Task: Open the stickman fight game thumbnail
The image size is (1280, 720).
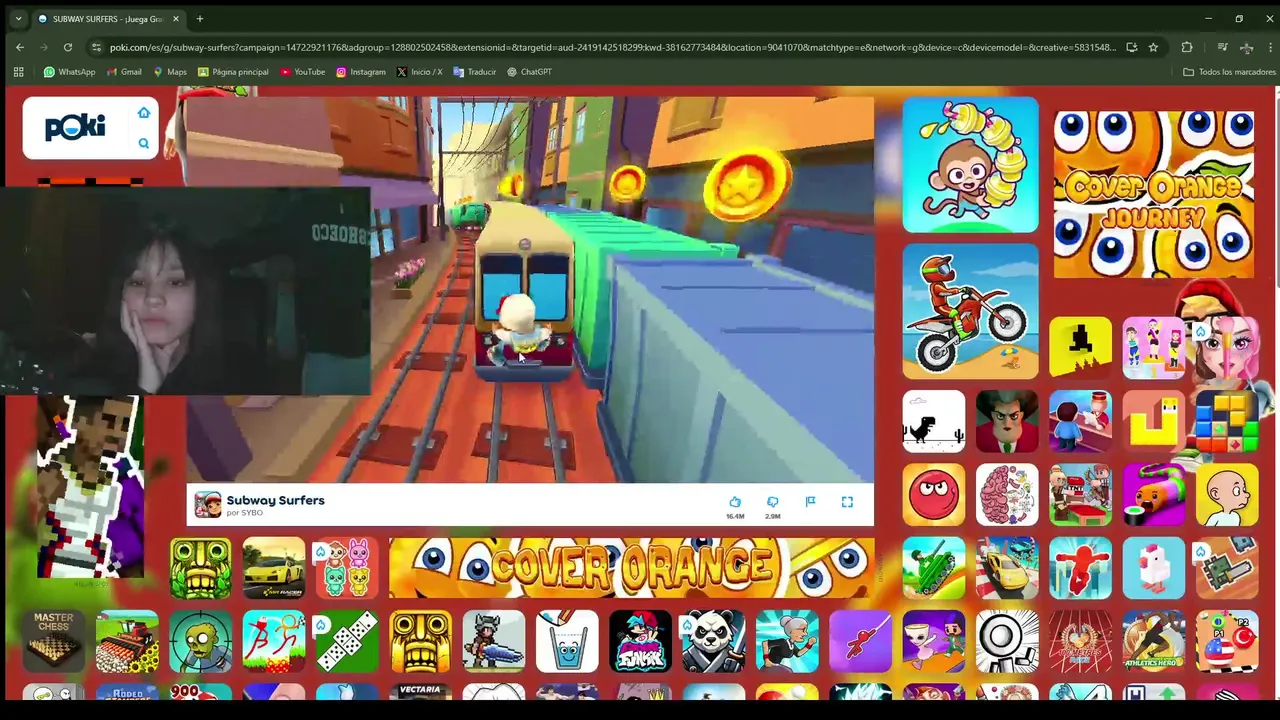Action: click(x=274, y=641)
